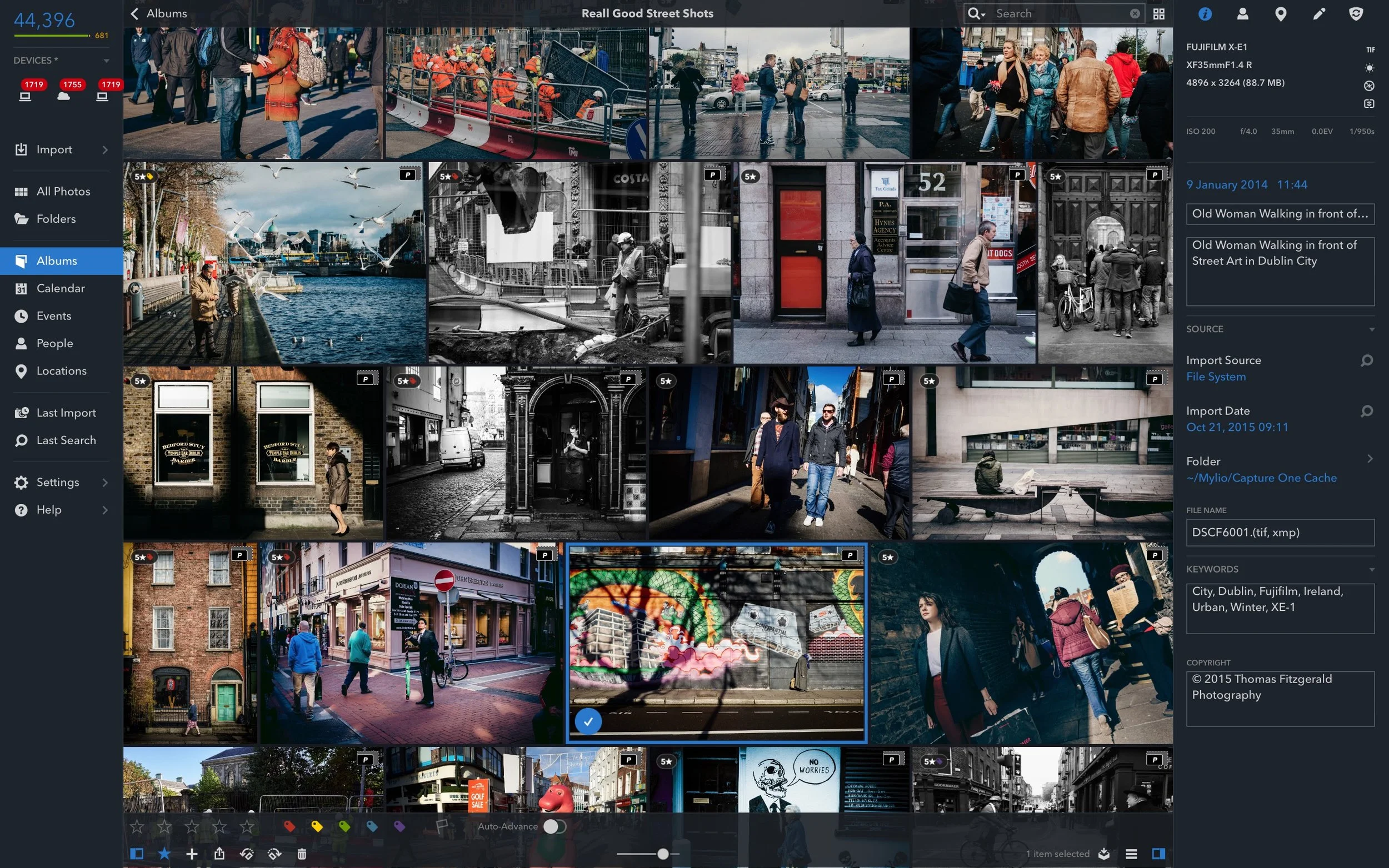Toggle the right info panel button
The height and width of the screenshot is (868, 1389).
1158,854
